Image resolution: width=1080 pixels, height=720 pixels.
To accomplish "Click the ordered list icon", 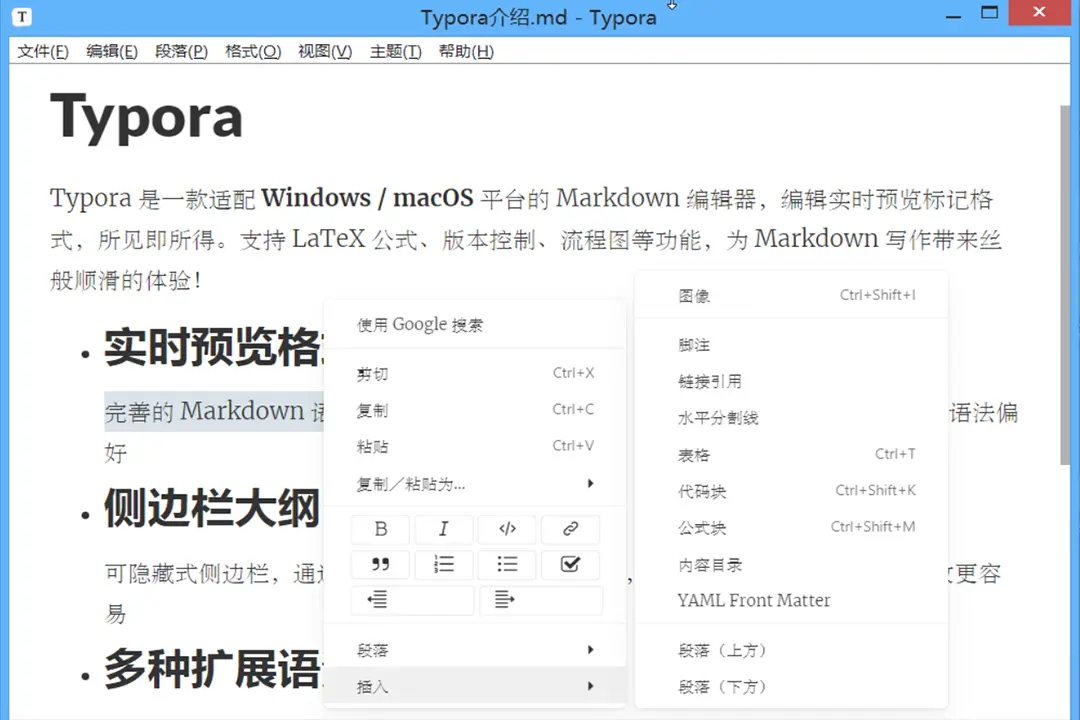I will pos(444,565).
